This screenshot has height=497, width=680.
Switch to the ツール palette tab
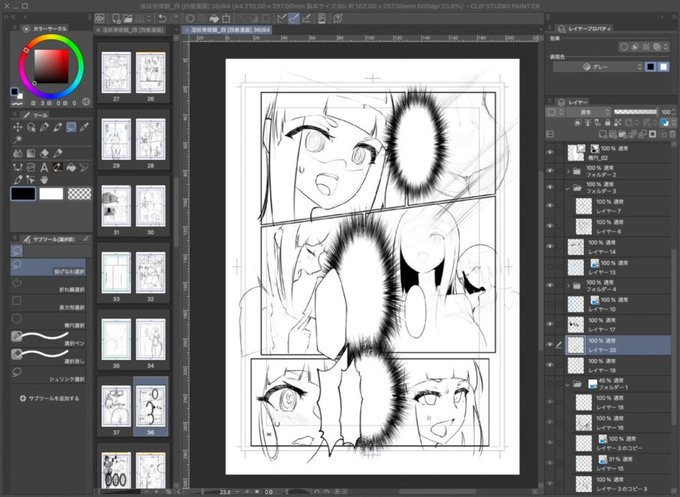click(36, 115)
